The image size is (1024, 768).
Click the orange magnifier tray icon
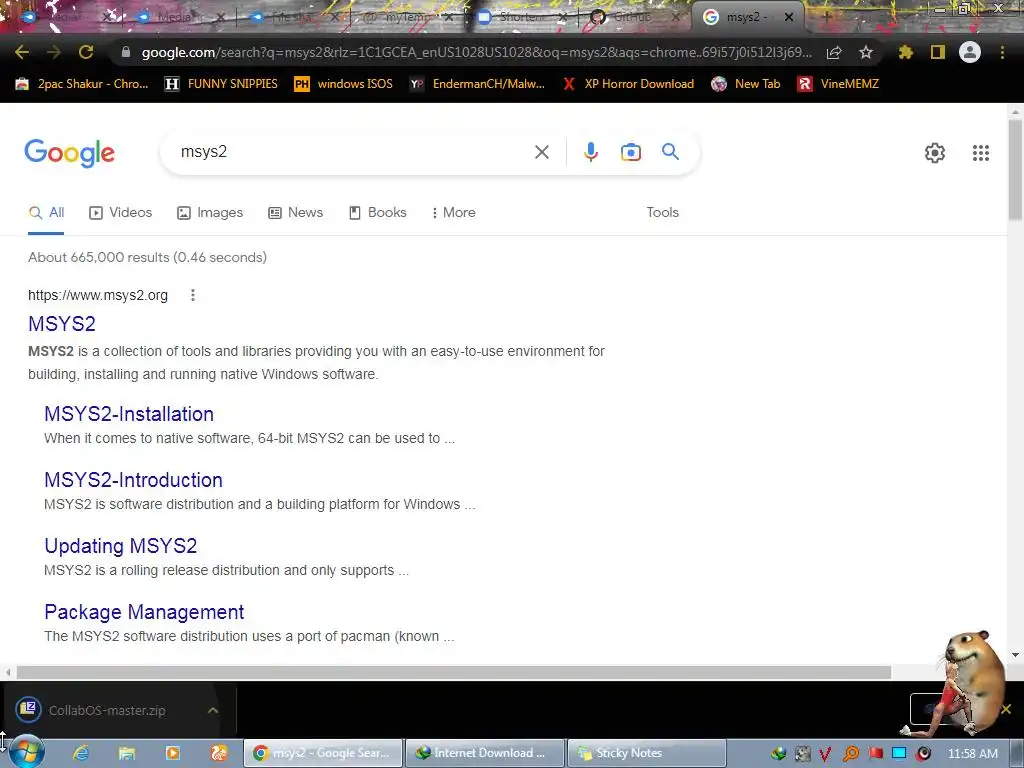point(850,754)
